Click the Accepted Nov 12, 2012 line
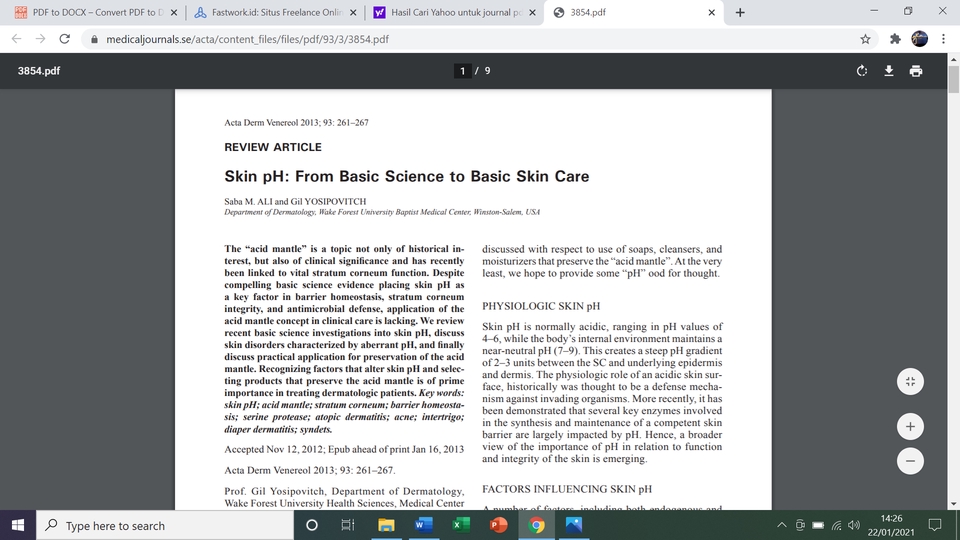Image resolution: width=960 pixels, height=540 pixels. tap(344, 449)
